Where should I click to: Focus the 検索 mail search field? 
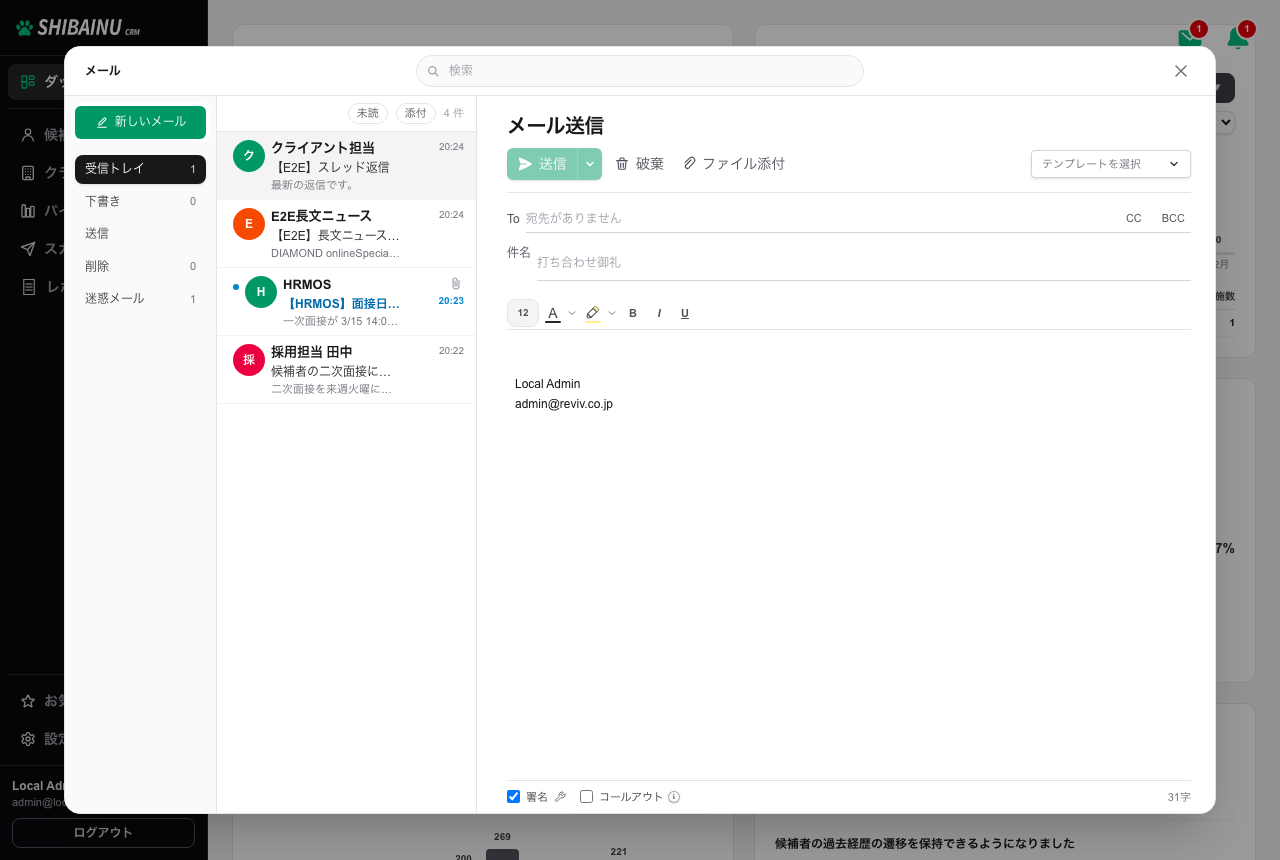(640, 71)
